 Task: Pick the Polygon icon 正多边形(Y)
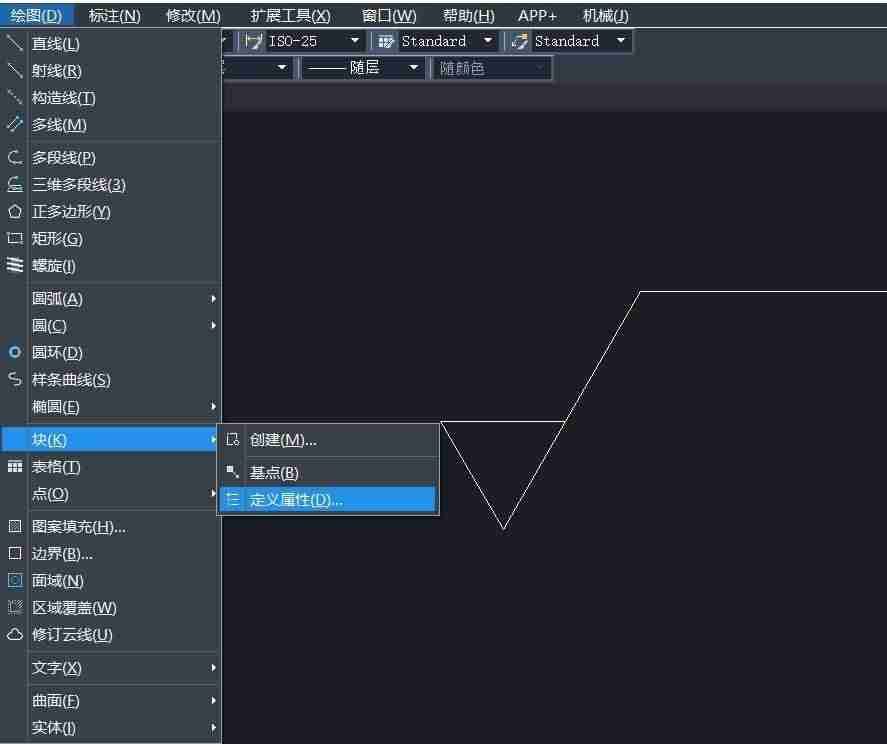click(15, 212)
